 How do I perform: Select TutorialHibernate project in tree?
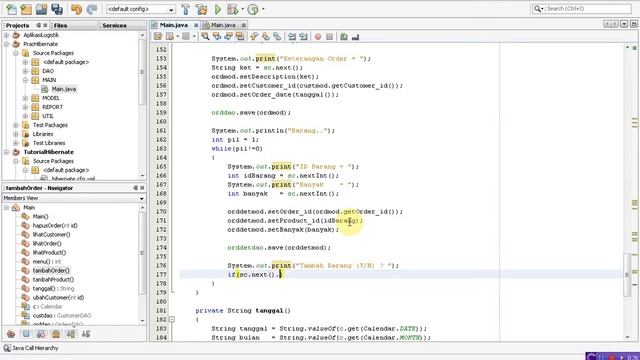[49, 152]
